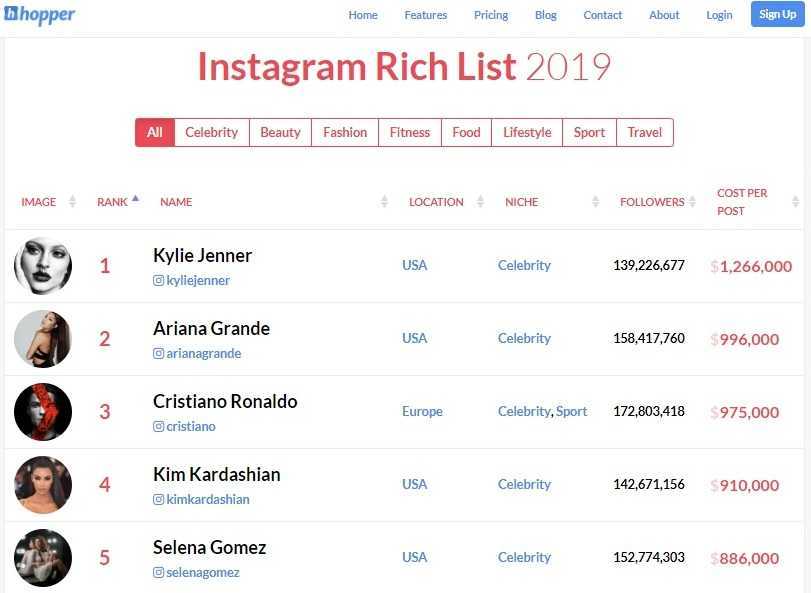Open Kylie Jenner's profile thumbnail
The image size is (811, 593).
pos(43,266)
